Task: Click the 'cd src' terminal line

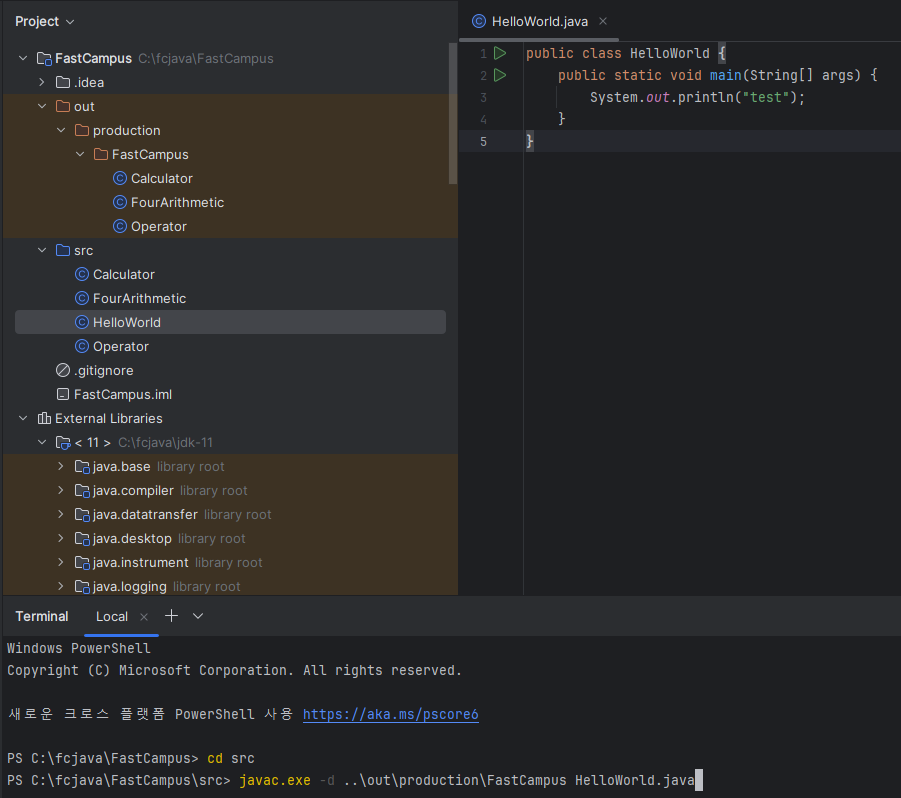Action: [x=131, y=758]
